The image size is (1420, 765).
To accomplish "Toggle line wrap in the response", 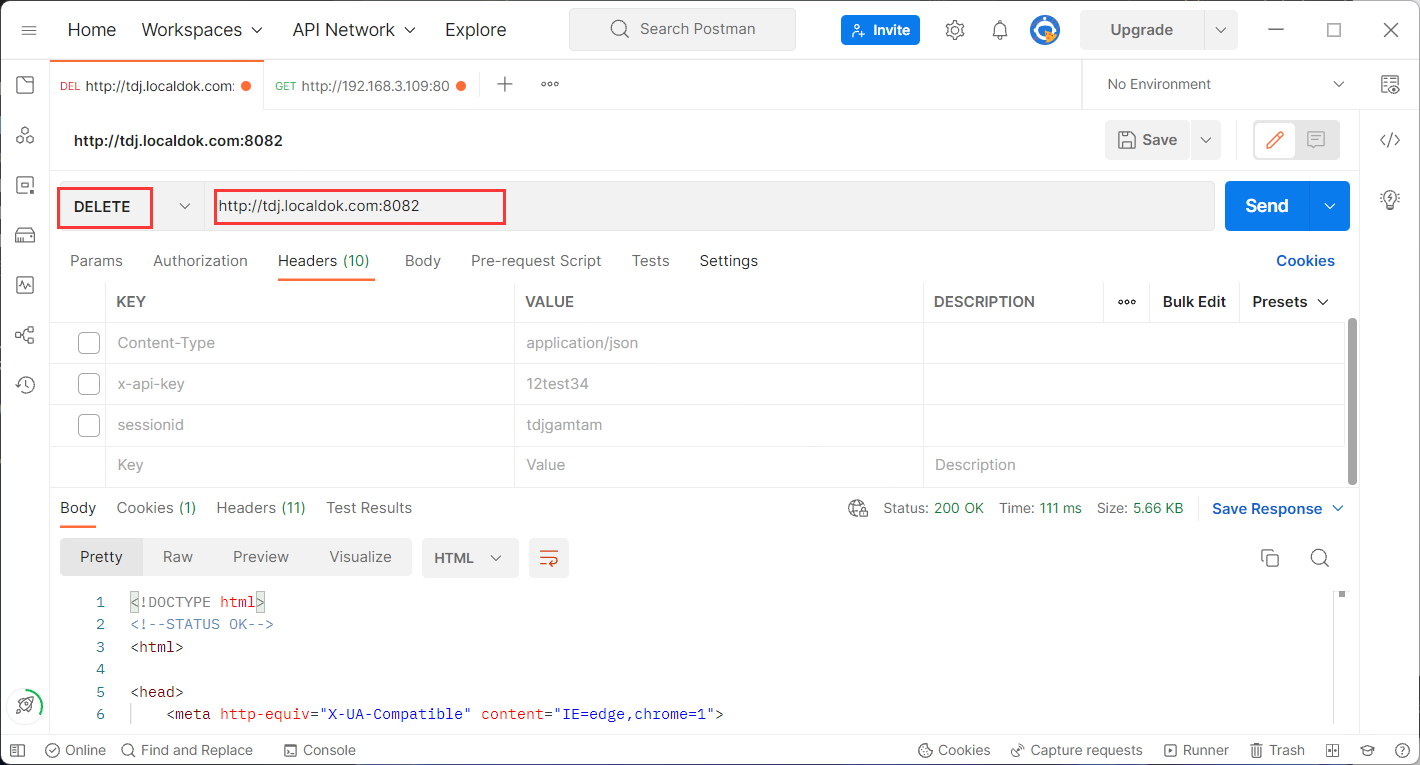I will coord(549,558).
